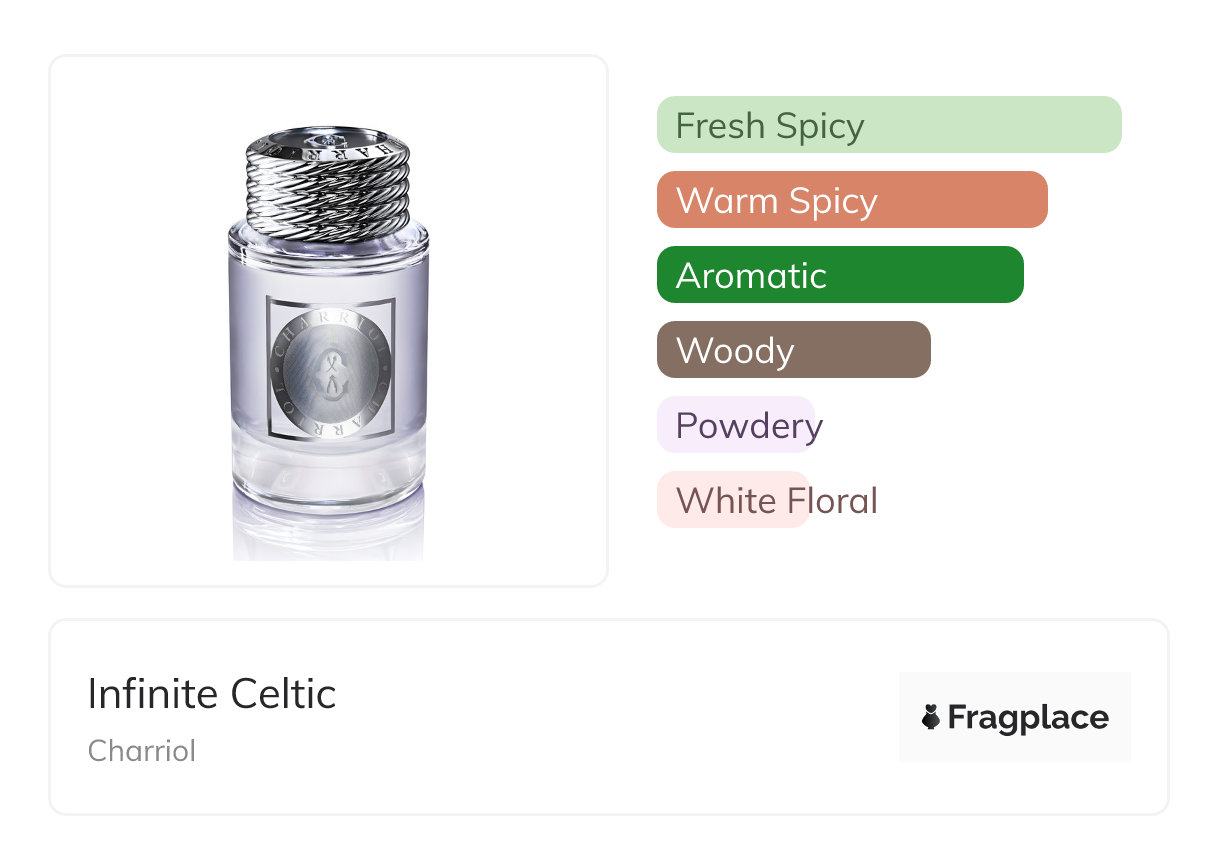1218x864 pixels.
Task: Open the Infinite Celtic title
Action: click(x=212, y=694)
